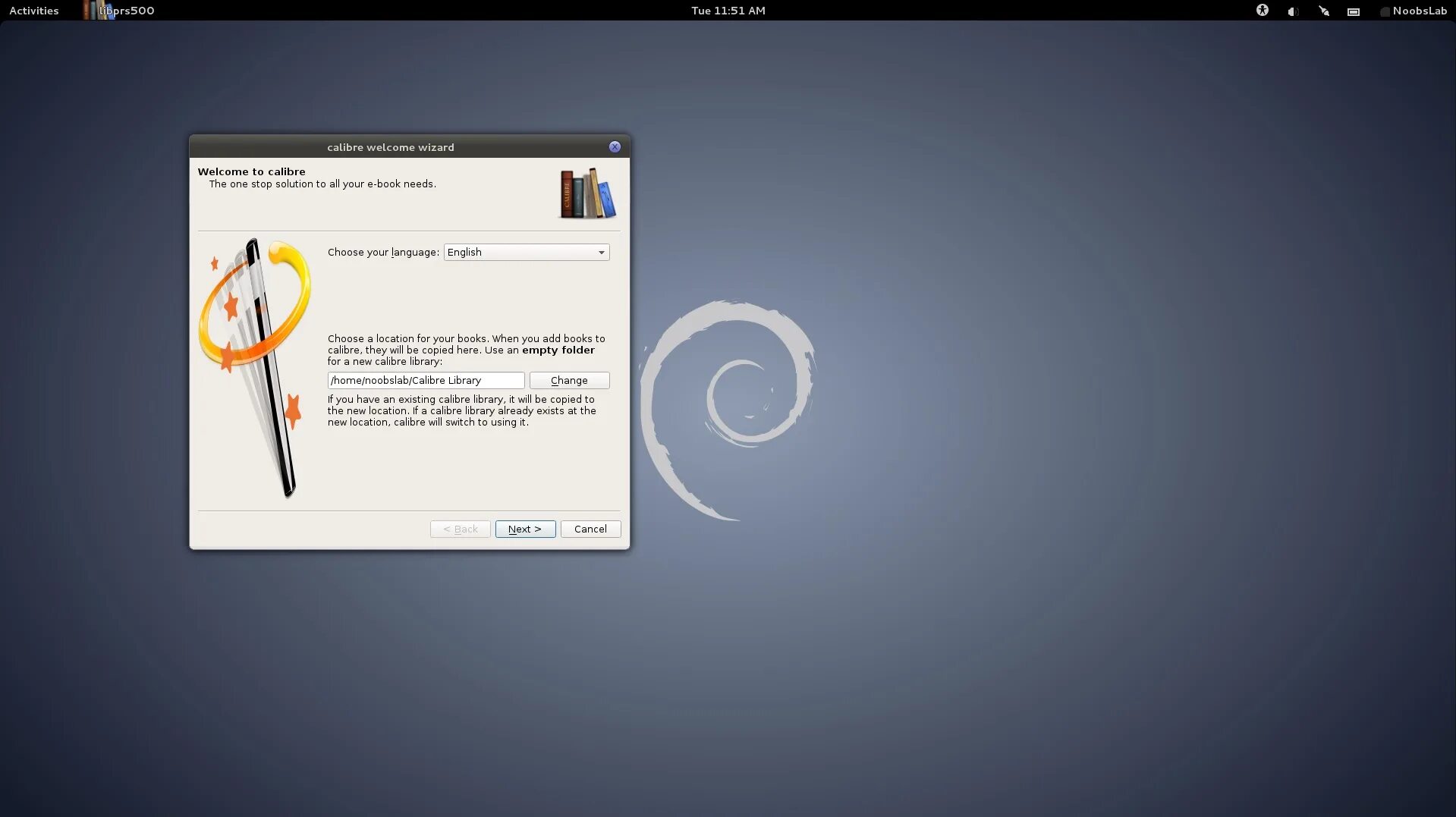Cancel the calibre welcome wizard
1456x817 pixels.
(590, 529)
